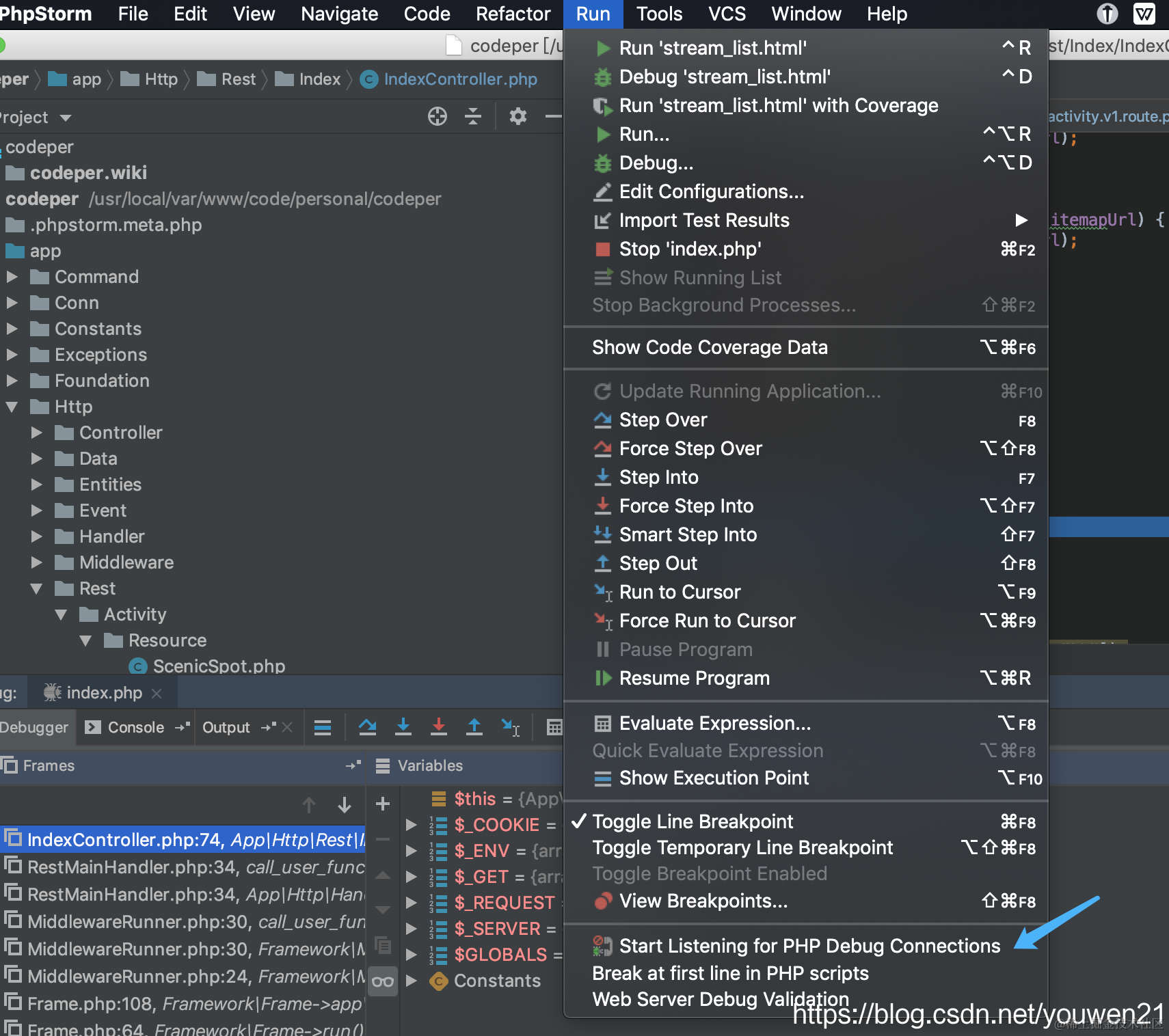Click the Run to Cursor toolbar icon

pyautogui.click(x=510, y=727)
